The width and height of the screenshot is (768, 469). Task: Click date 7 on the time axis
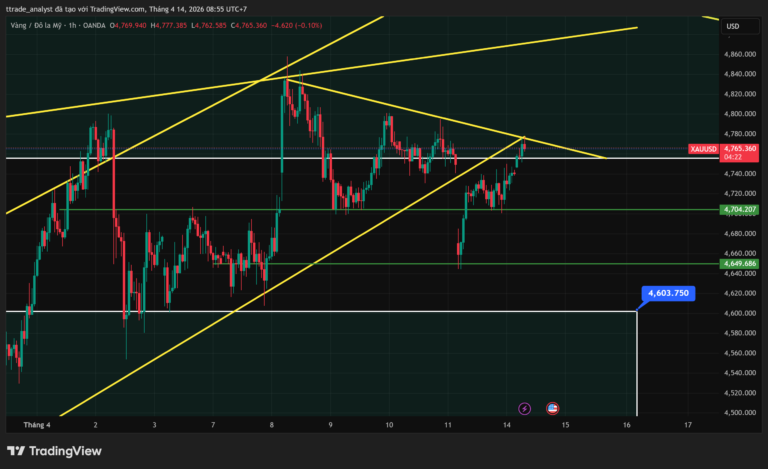(x=213, y=425)
